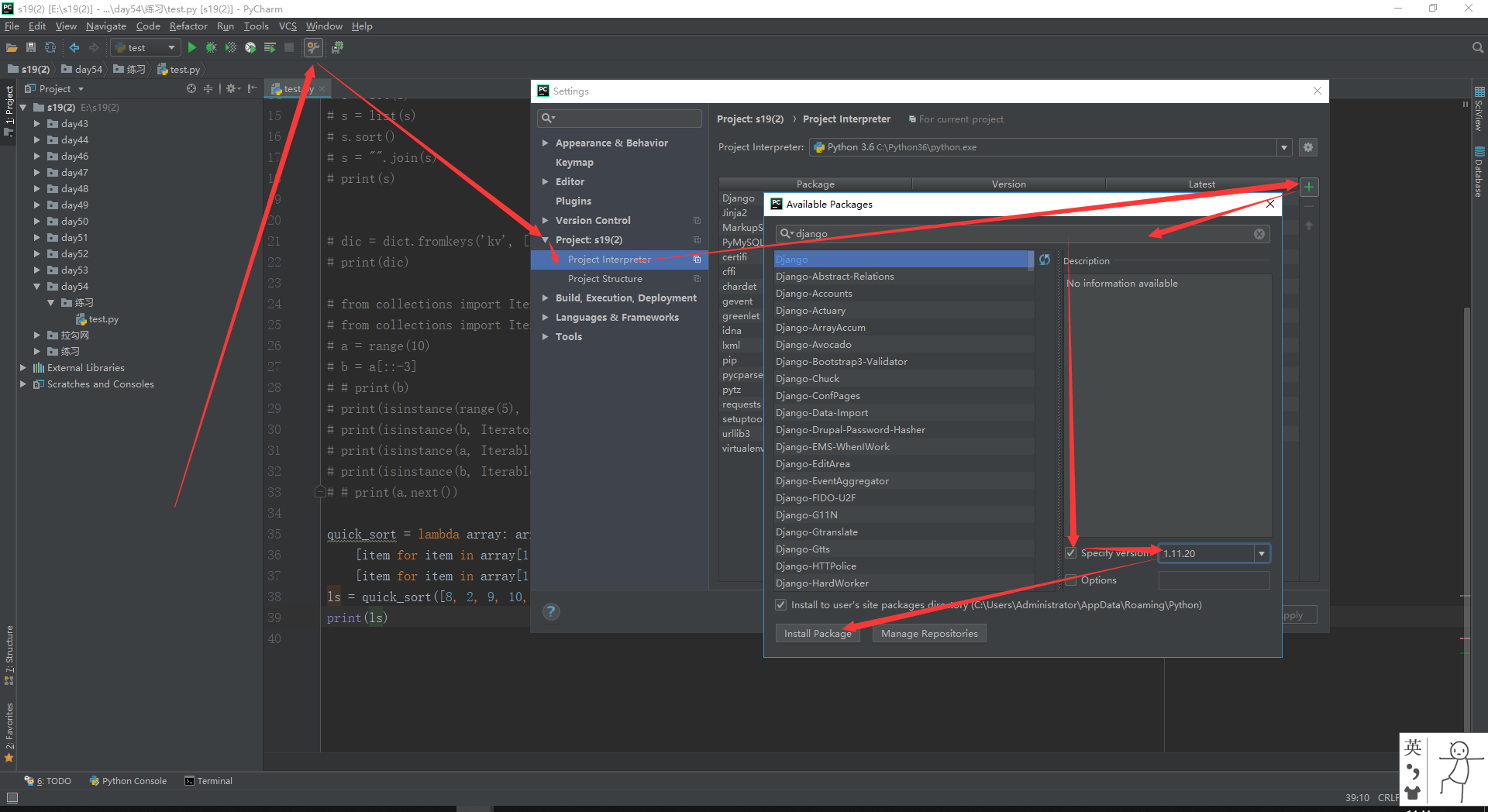Expand the Editor settings node
The width and height of the screenshot is (1488, 812).
coord(546,182)
